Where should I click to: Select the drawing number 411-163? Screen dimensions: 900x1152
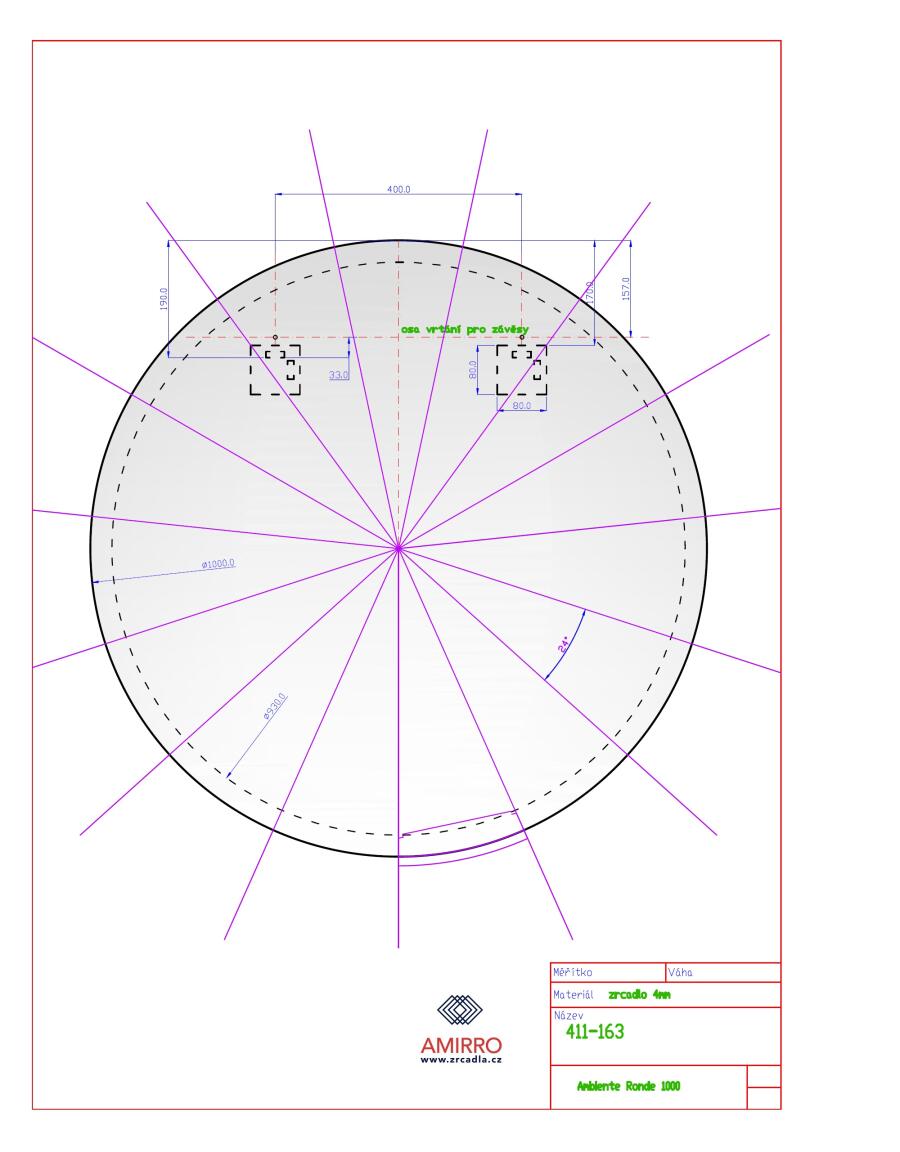click(x=589, y=1033)
